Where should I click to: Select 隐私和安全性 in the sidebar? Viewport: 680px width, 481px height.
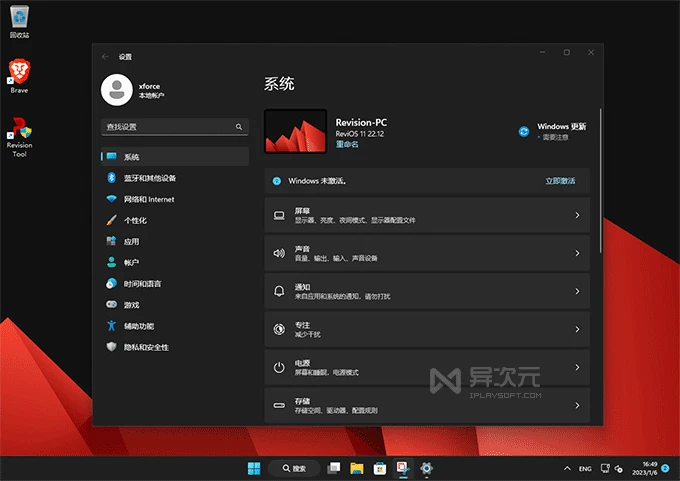pos(146,347)
